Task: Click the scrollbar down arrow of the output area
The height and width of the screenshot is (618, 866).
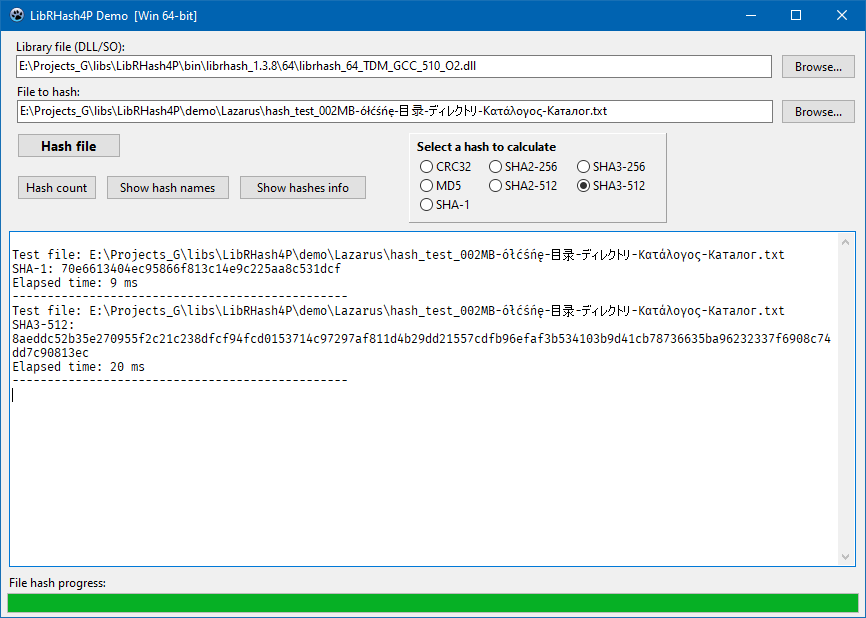Action: [x=846, y=558]
